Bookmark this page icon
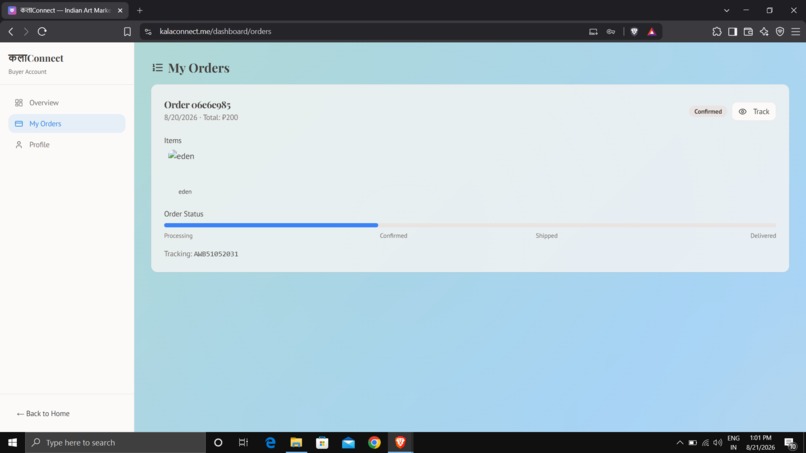Screen dimensions: 806x453 127,31
